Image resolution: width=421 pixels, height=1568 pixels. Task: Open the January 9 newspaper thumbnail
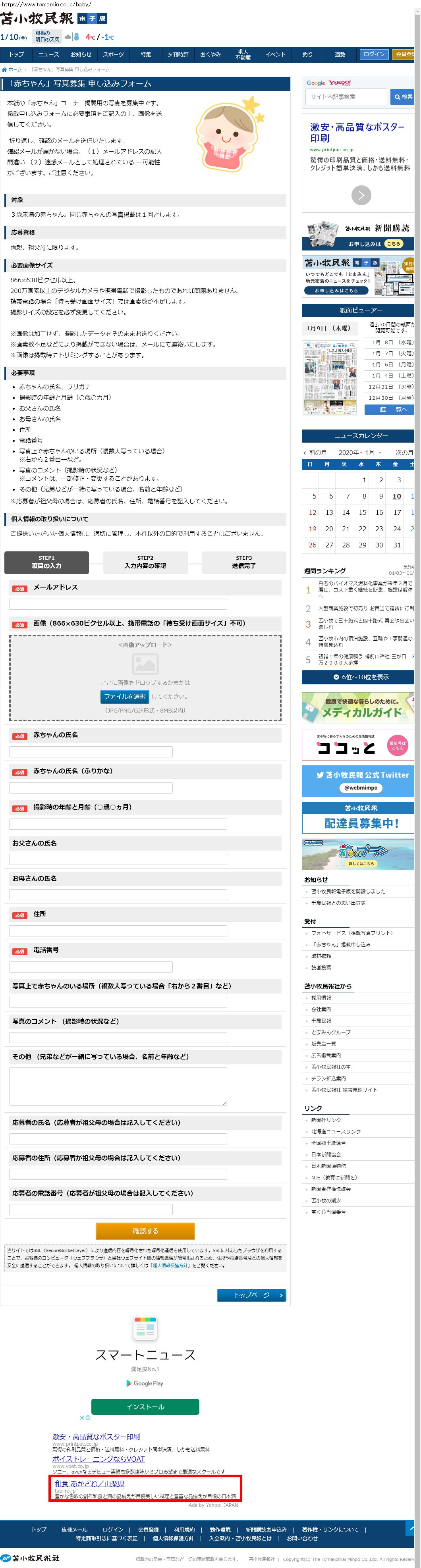tap(330, 378)
